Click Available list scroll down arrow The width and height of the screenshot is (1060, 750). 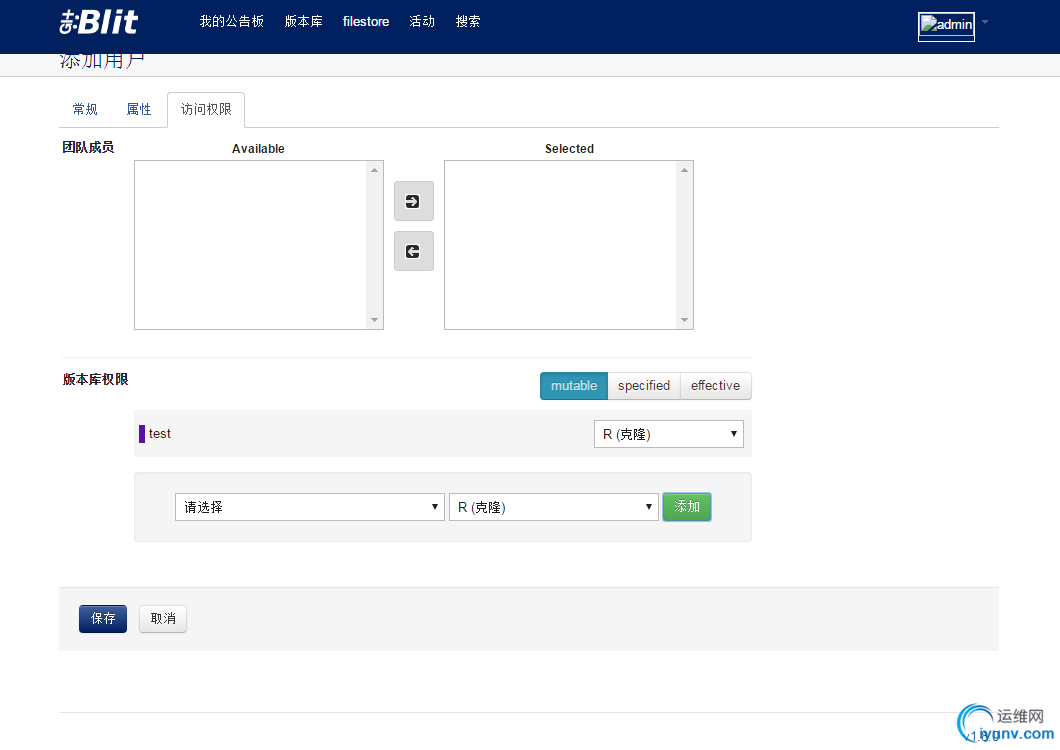pyautogui.click(x=375, y=320)
